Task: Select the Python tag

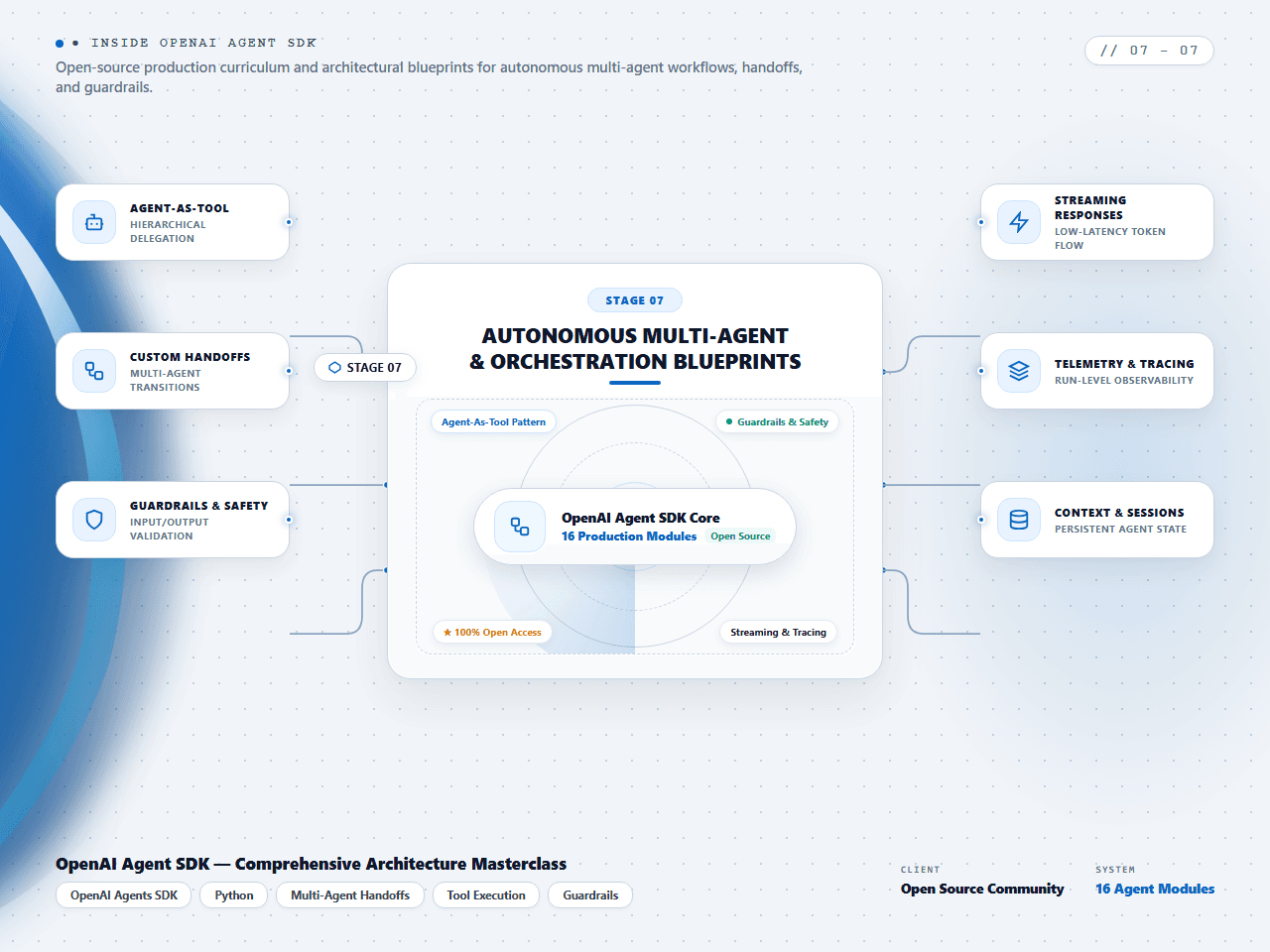Action: [234, 895]
